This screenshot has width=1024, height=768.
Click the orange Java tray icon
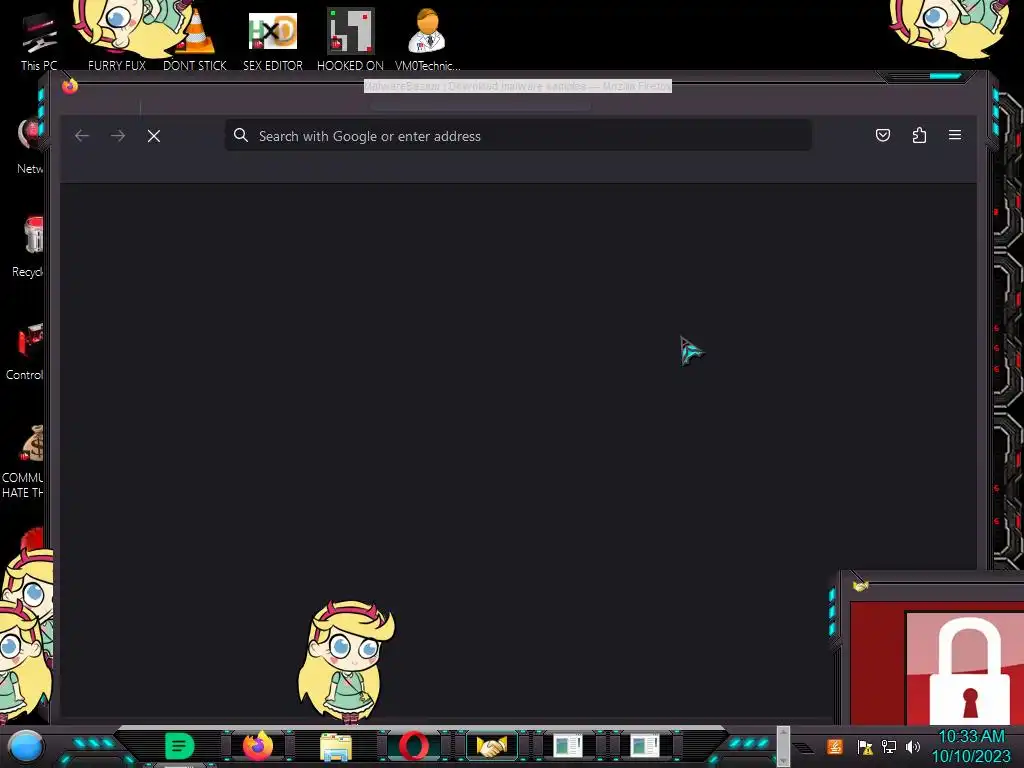tap(835, 746)
